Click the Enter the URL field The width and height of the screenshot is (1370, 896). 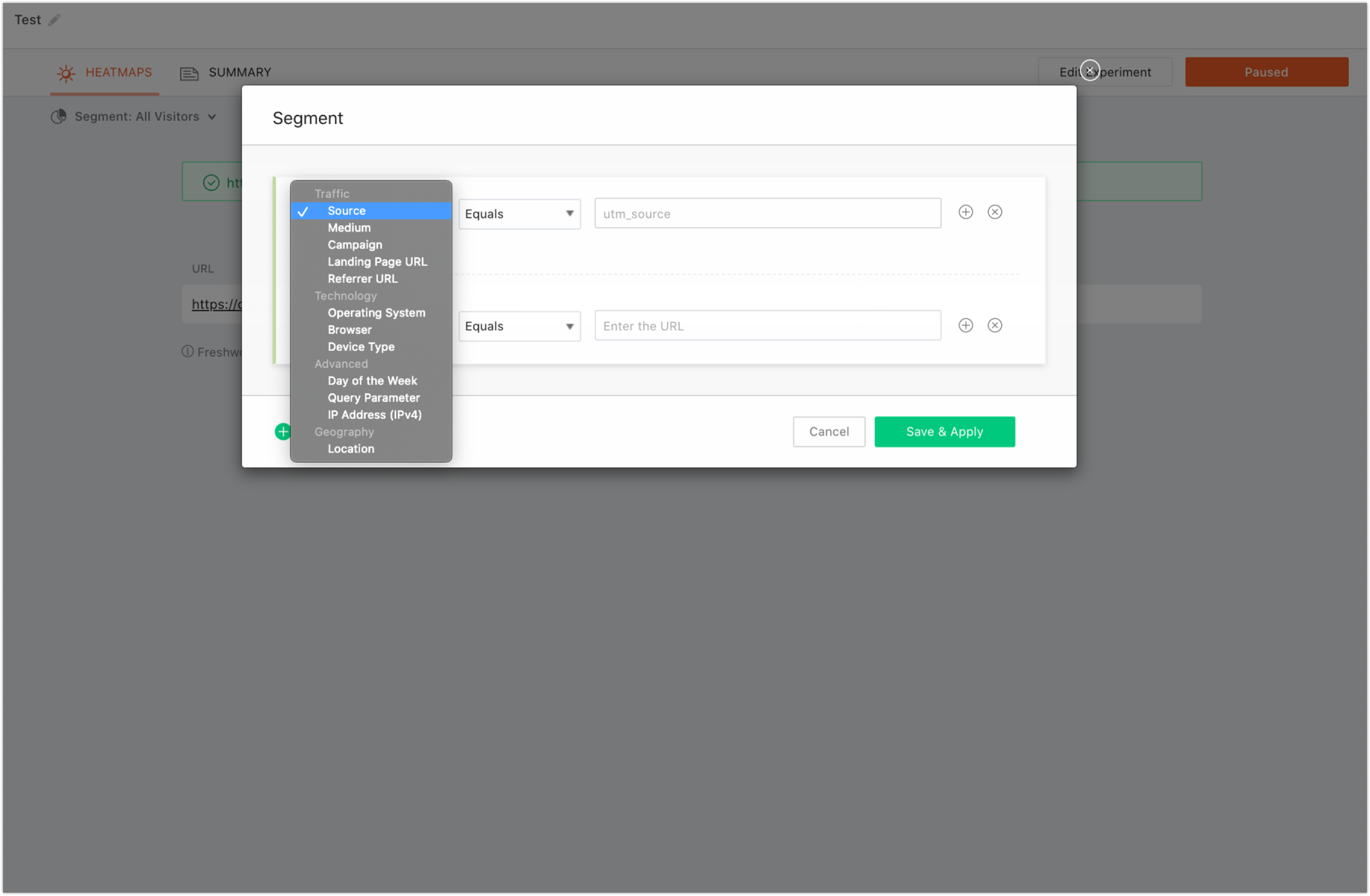point(767,326)
